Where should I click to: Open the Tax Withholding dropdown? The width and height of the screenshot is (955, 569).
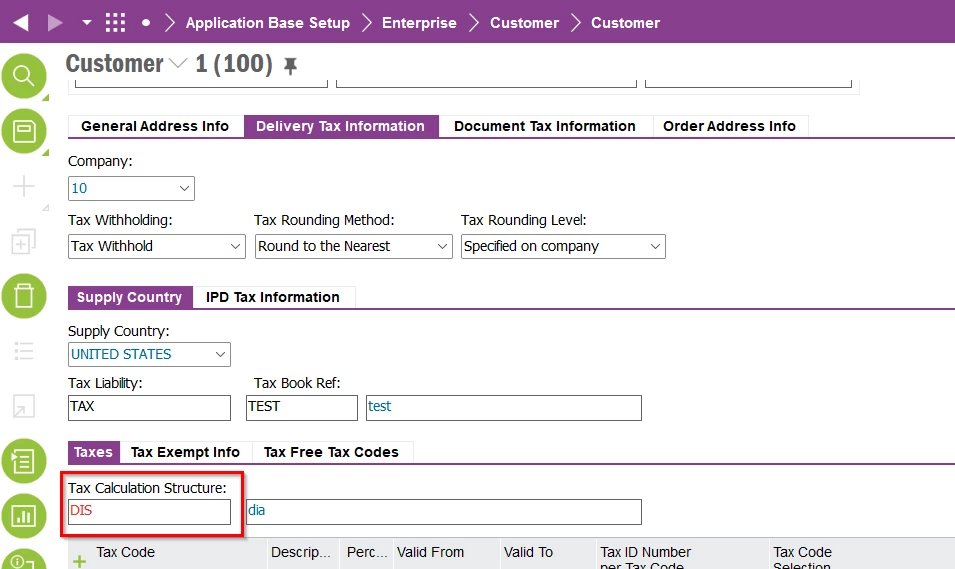coord(157,246)
